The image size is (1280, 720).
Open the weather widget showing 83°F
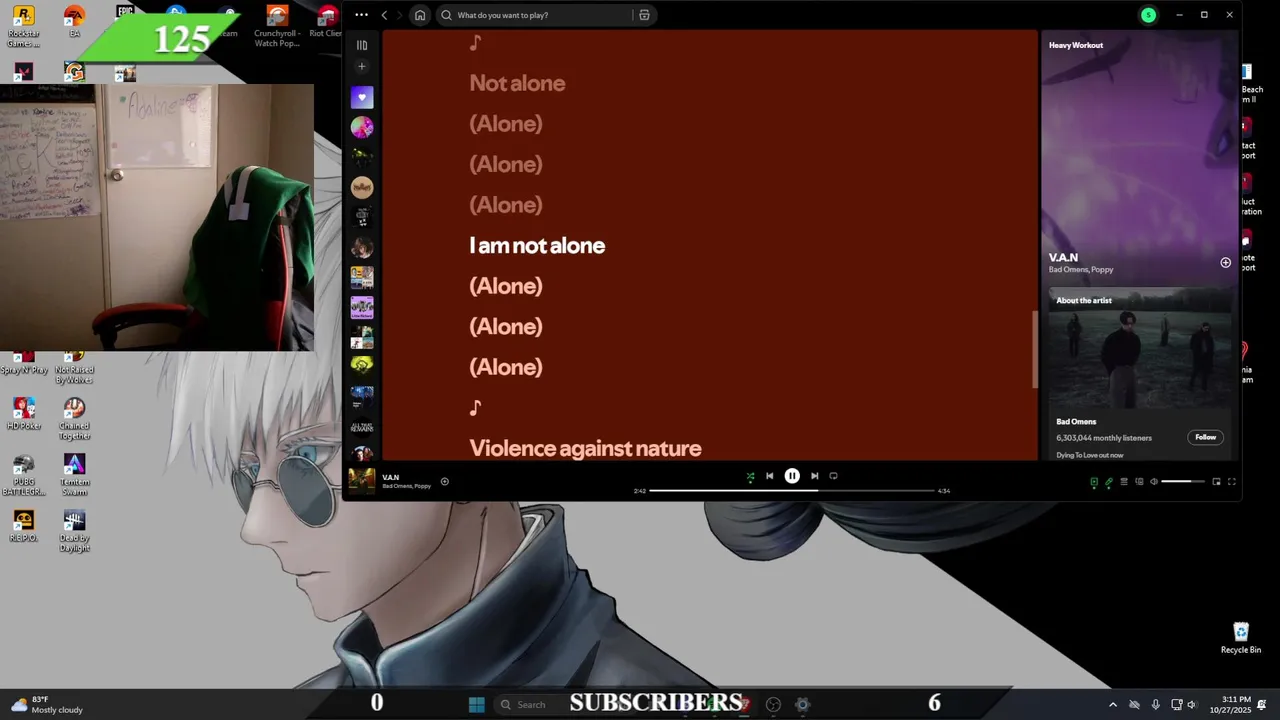point(47,704)
